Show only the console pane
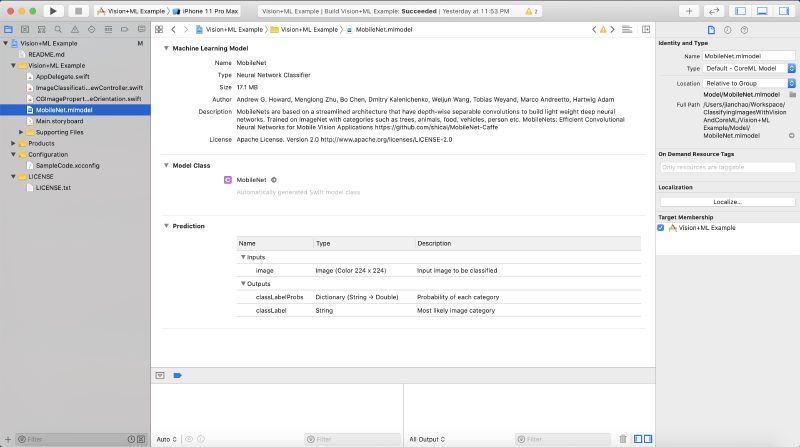This screenshot has height=447, width=800. [648, 439]
